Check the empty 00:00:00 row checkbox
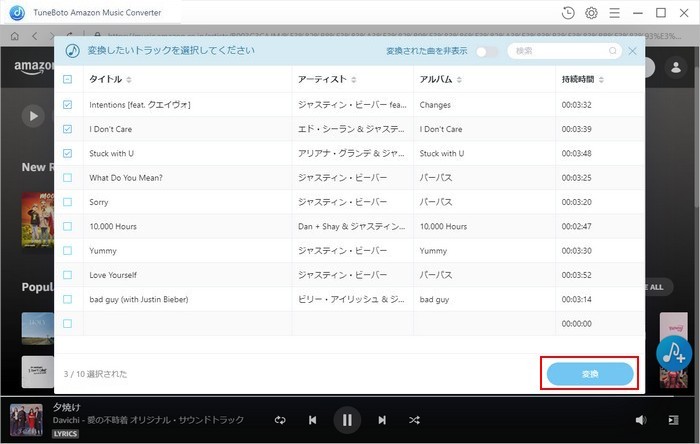 (x=67, y=324)
